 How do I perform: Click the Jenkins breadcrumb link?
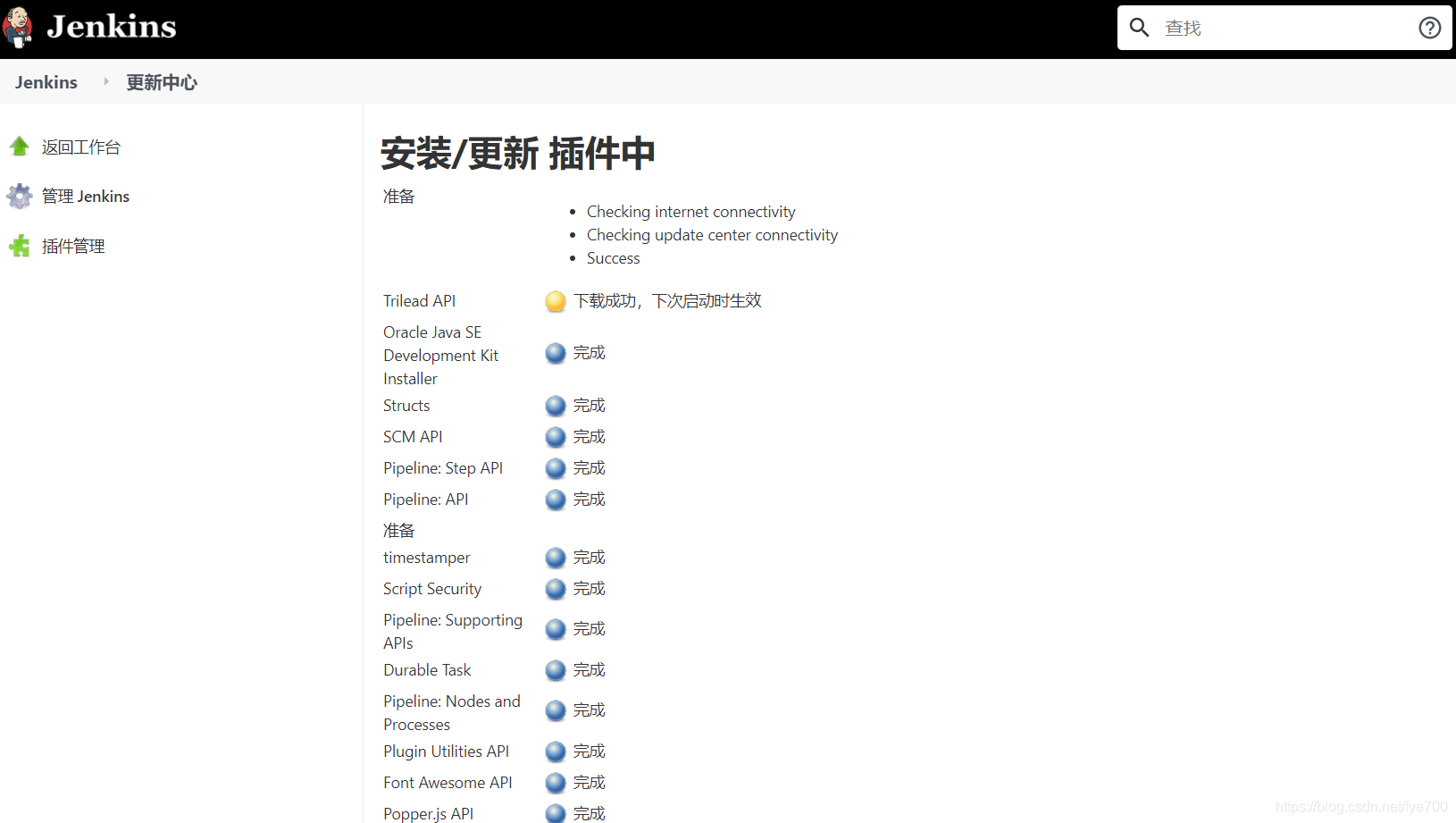46,82
